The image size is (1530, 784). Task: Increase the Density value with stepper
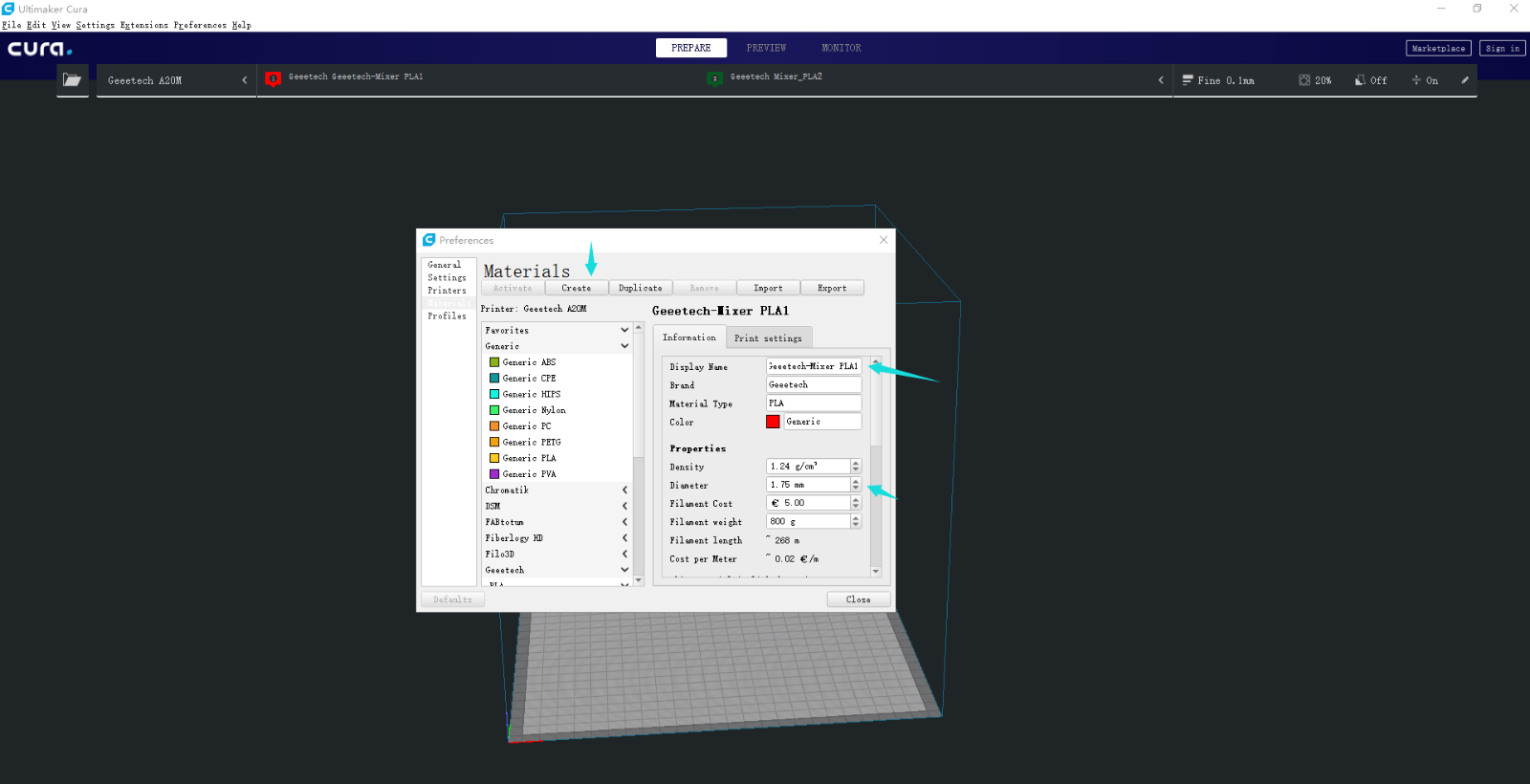[x=856, y=463]
